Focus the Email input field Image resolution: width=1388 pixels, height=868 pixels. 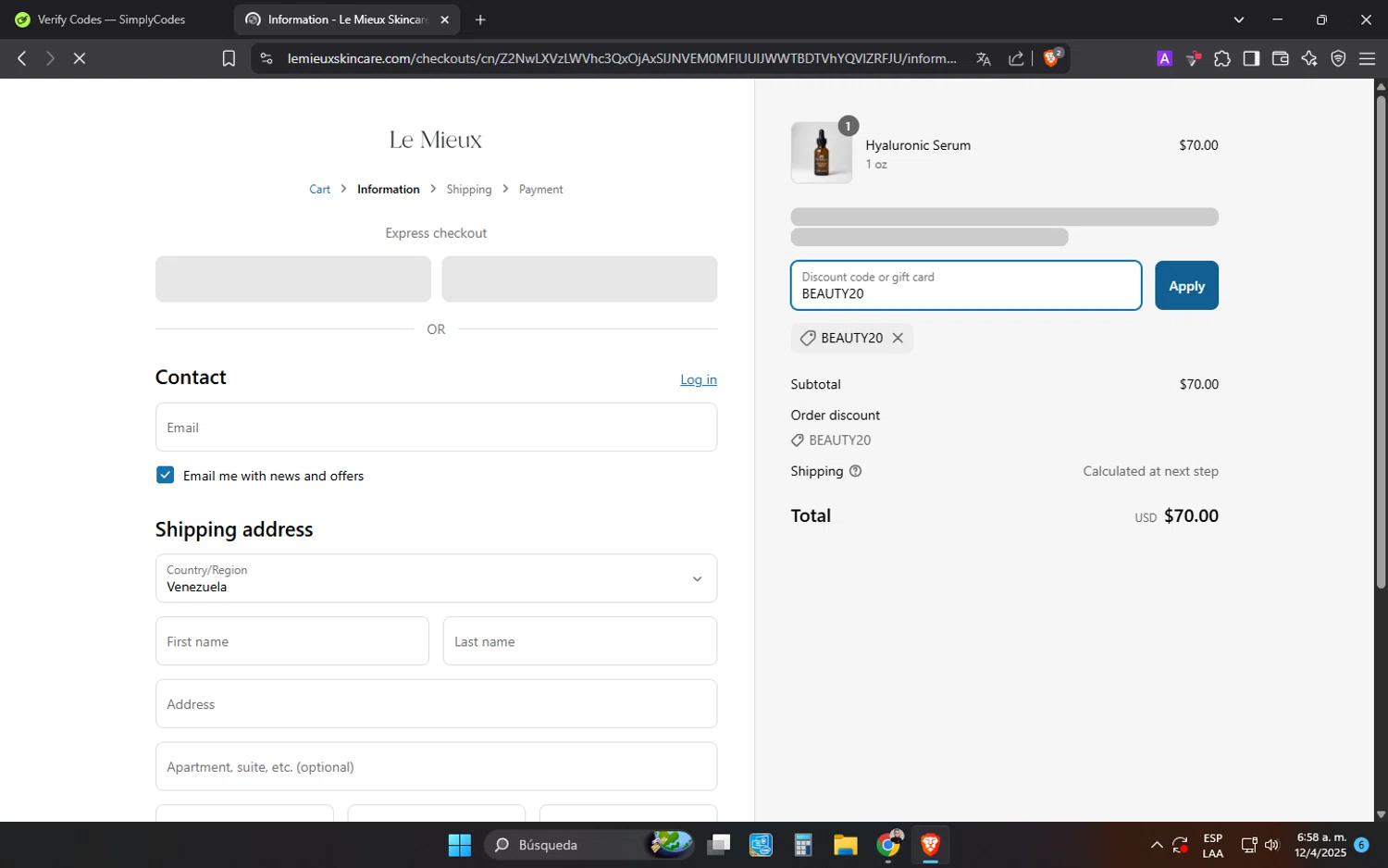(x=436, y=428)
